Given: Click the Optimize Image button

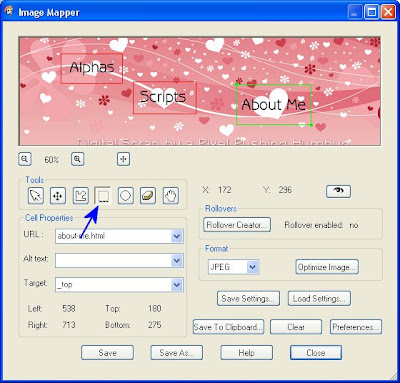Looking at the screenshot, I should (327, 267).
